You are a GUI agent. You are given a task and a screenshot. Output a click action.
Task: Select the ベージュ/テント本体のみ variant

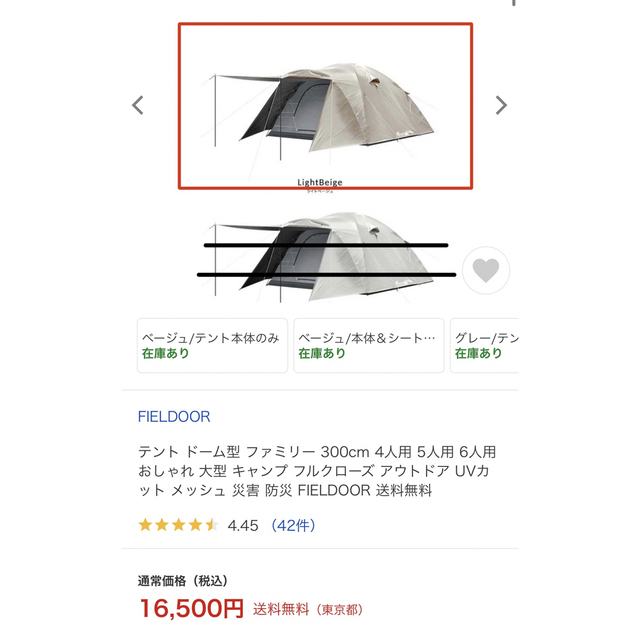point(212,346)
